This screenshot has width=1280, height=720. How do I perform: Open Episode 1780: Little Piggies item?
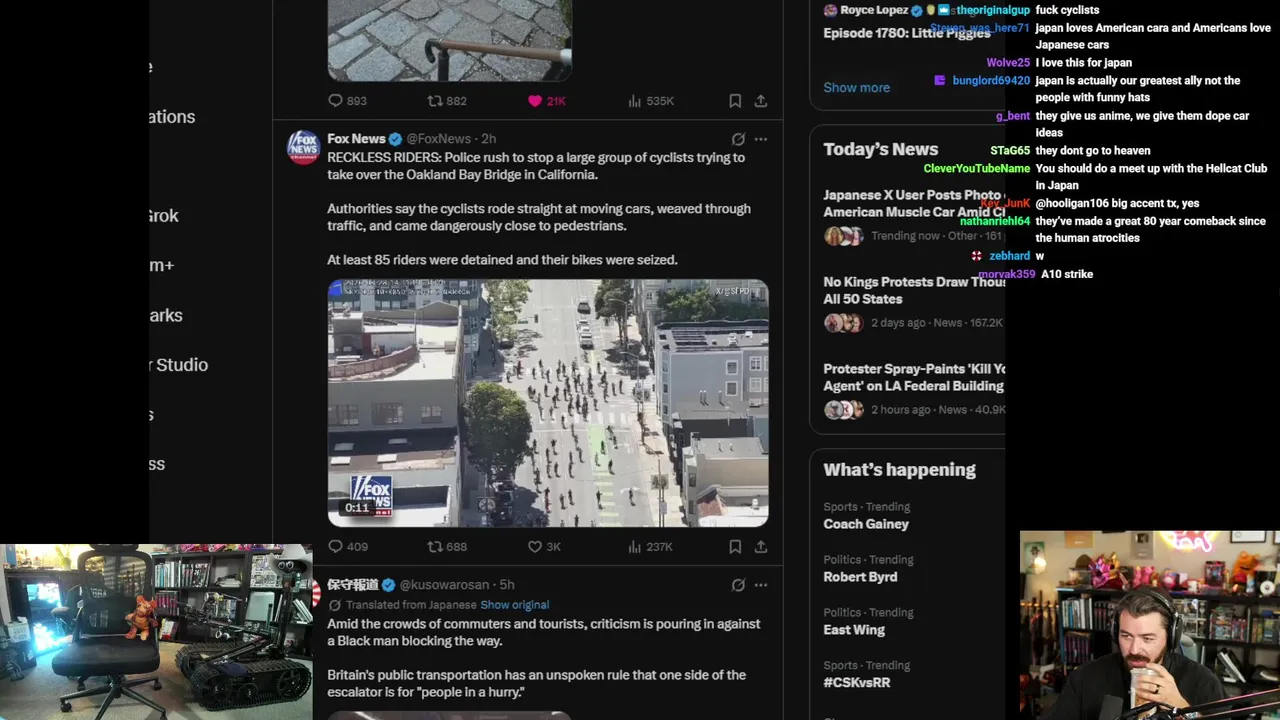coord(906,33)
